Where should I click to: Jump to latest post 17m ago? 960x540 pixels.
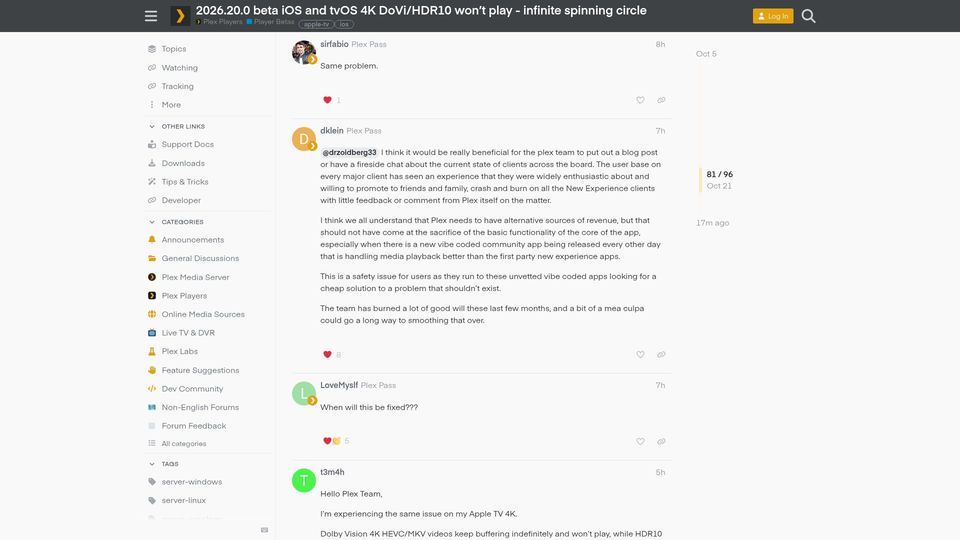(712, 223)
